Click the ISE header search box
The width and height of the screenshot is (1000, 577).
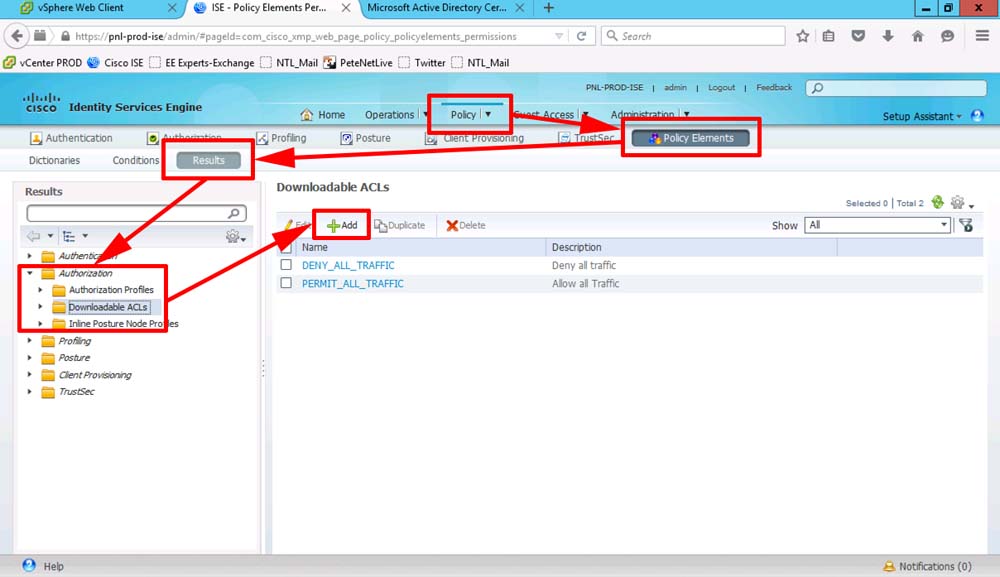pyautogui.click(x=896, y=88)
